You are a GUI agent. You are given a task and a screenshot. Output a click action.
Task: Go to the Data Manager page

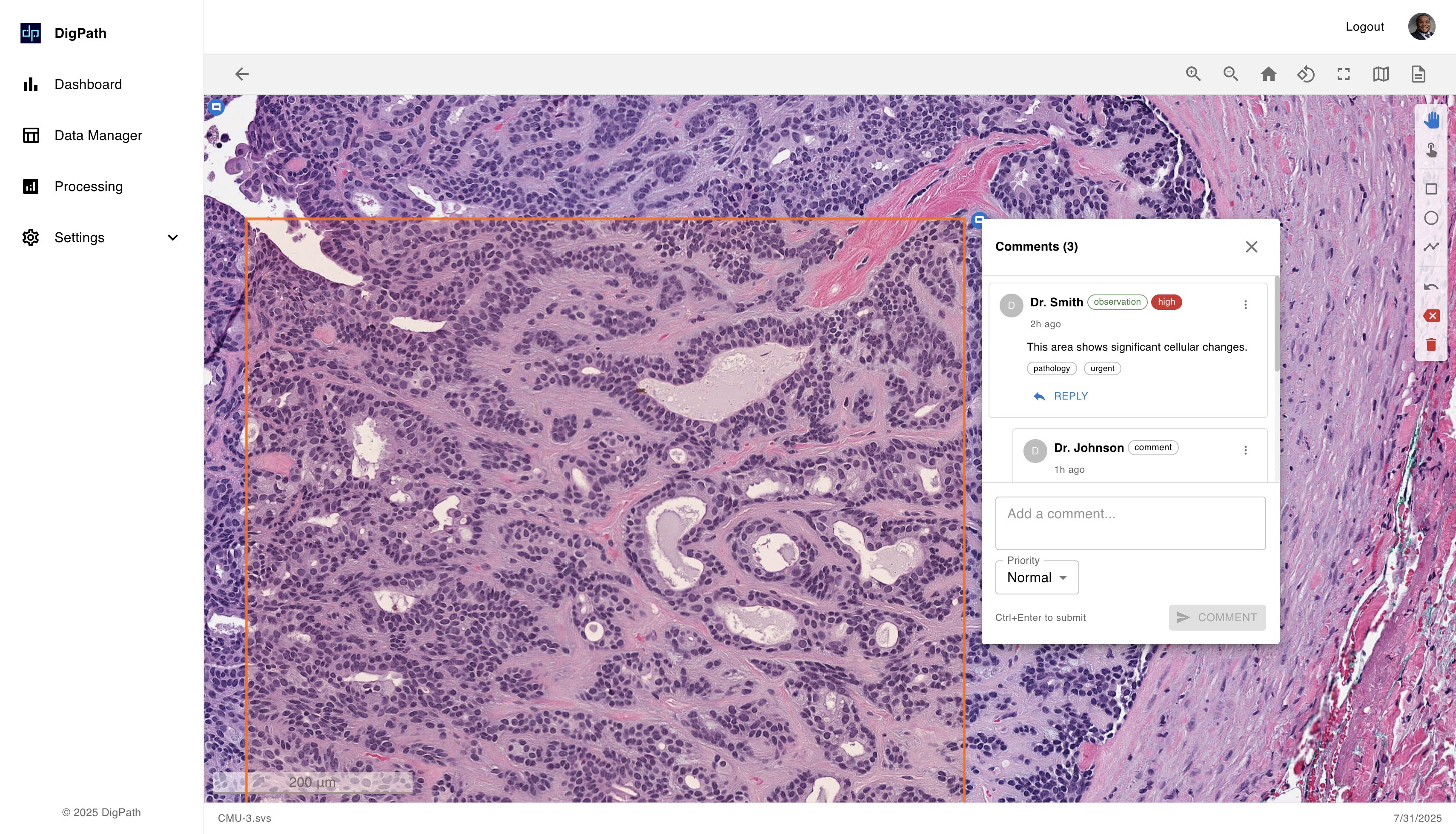(98, 135)
